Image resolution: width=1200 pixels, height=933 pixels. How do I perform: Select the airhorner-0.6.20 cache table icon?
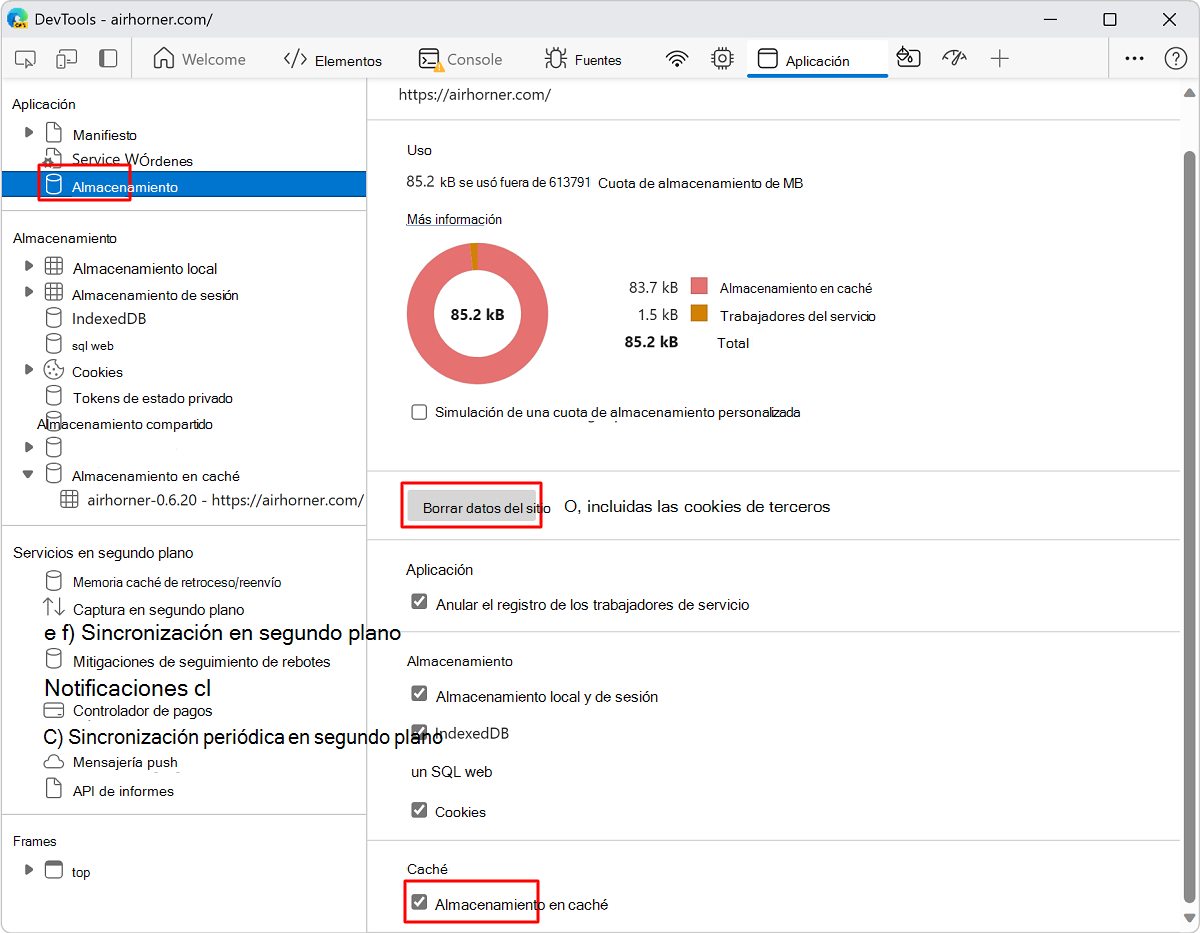[69, 499]
